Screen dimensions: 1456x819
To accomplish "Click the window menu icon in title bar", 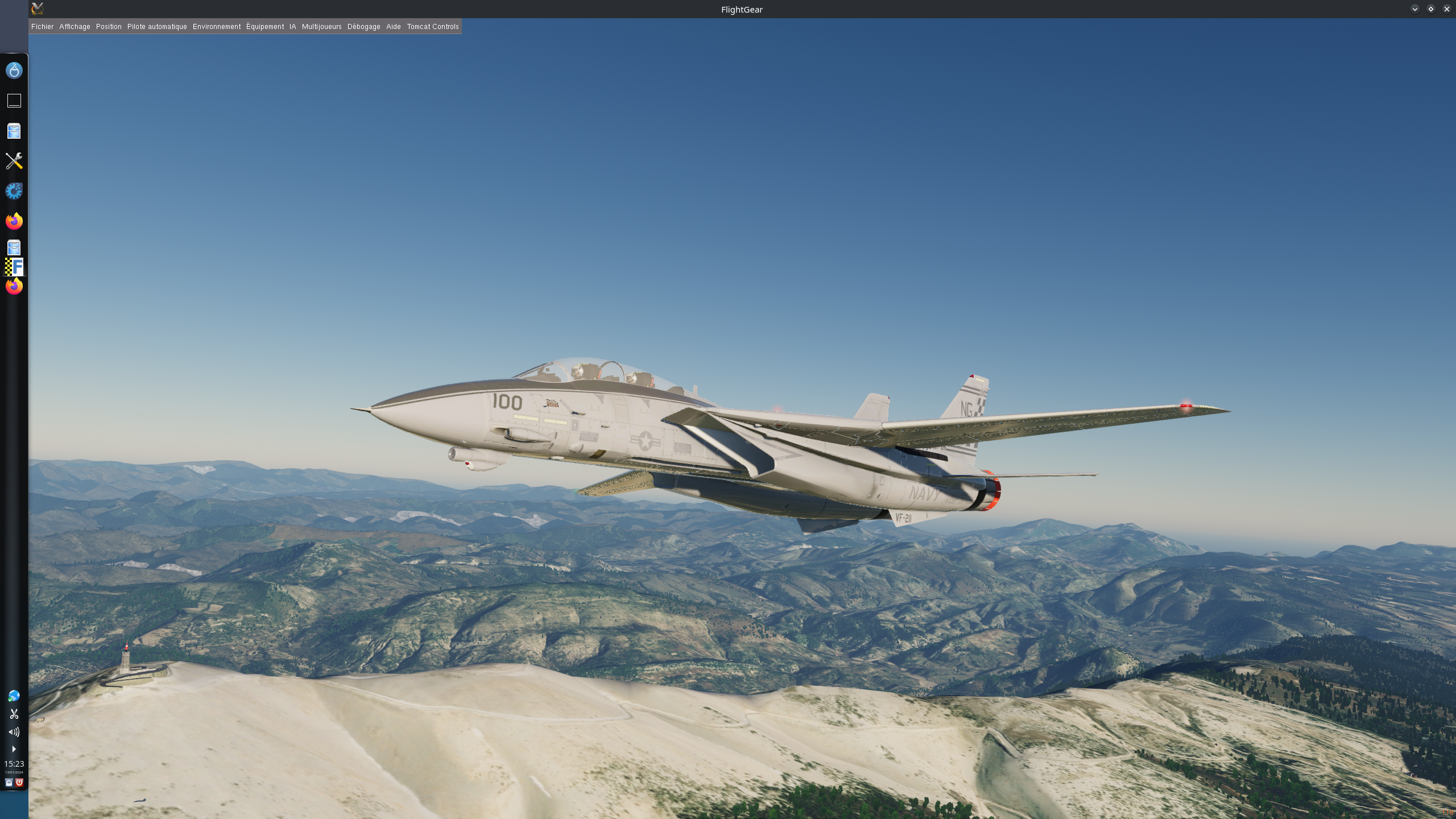I will pos(38,9).
